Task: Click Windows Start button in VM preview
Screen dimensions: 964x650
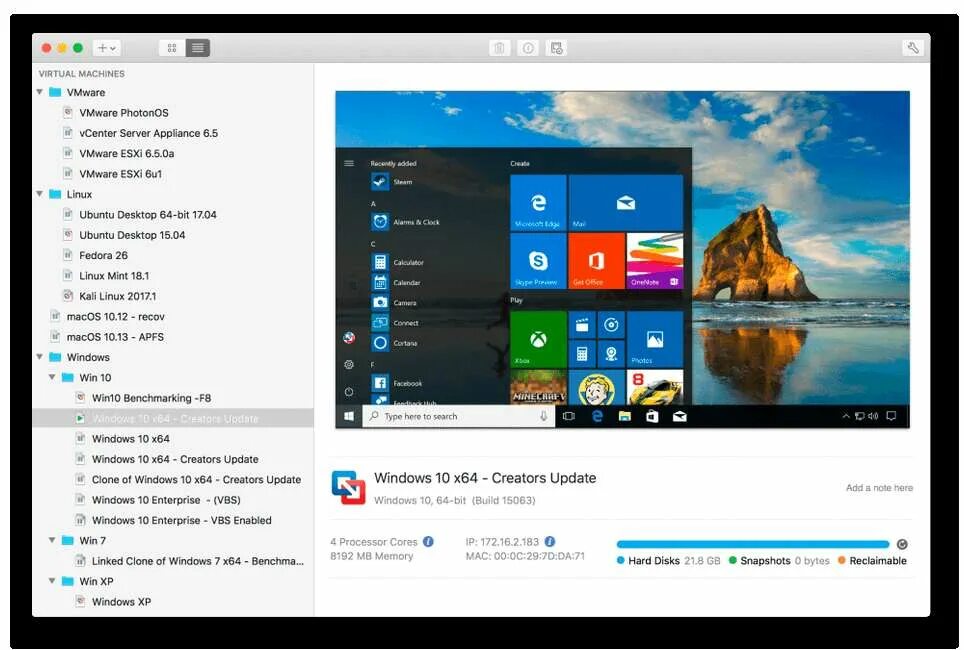Action: click(x=349, y=416)
